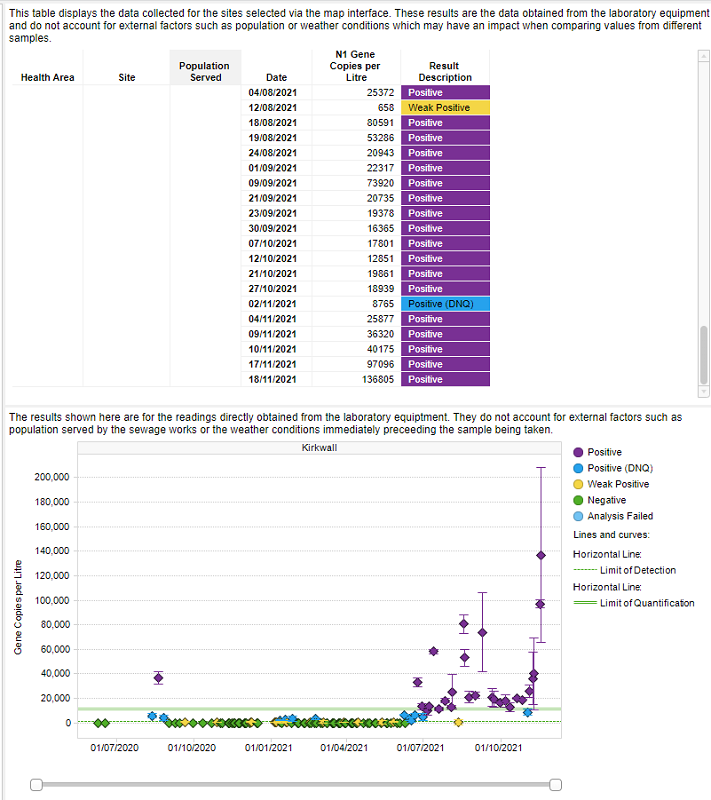This screenshot has width=711, height=800.
Task: Click the Limit of Quantification legend line
Action: [x=585, y=603]
